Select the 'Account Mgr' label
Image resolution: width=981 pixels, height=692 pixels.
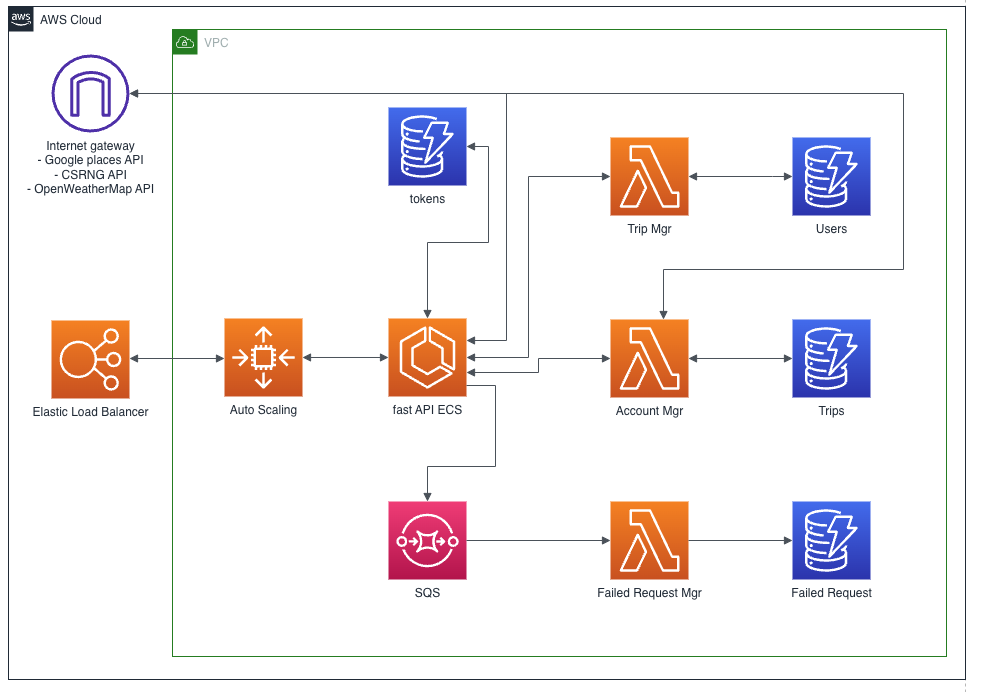[x=649, y=411]
